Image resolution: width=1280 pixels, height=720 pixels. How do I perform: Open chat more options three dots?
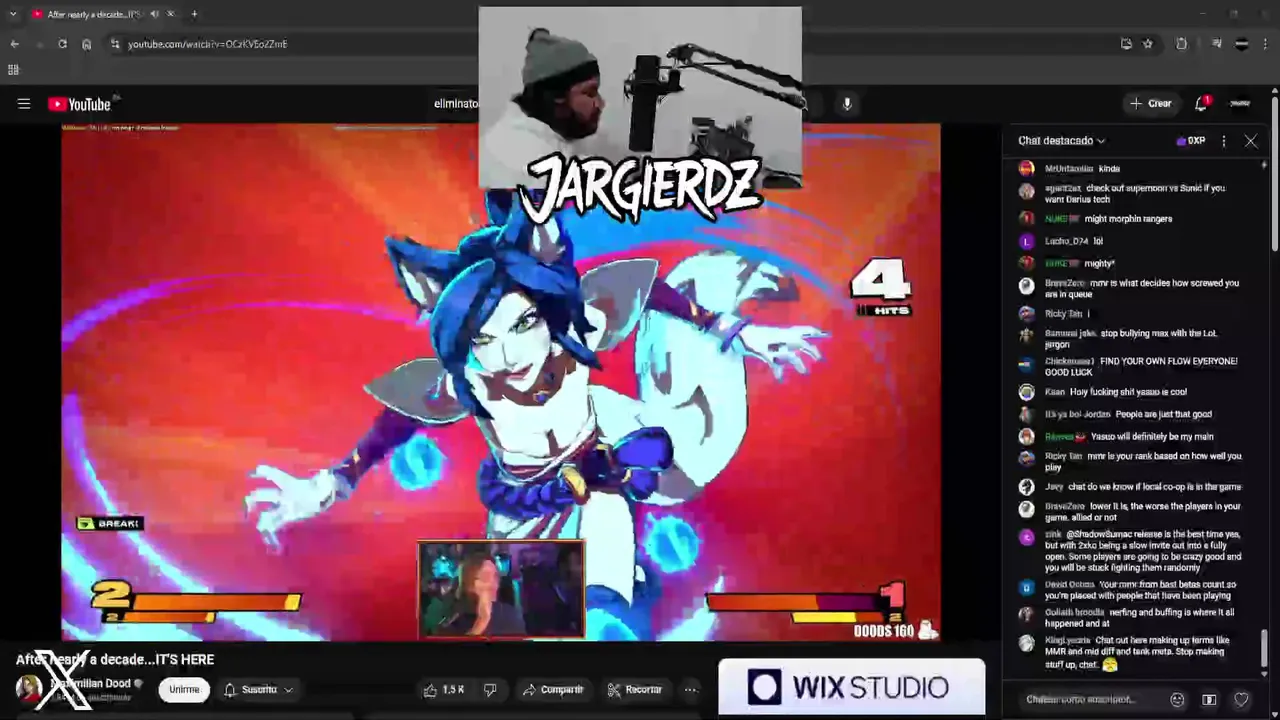[1224, 141]
